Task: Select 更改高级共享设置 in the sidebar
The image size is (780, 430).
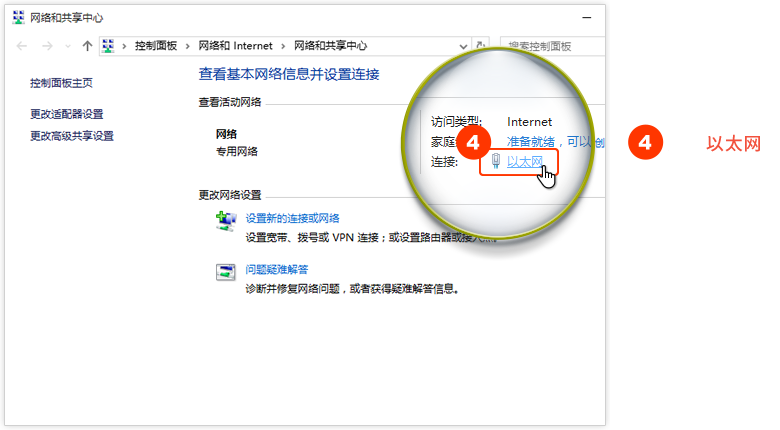Action: pyautogui.click(x=71, y=136)
